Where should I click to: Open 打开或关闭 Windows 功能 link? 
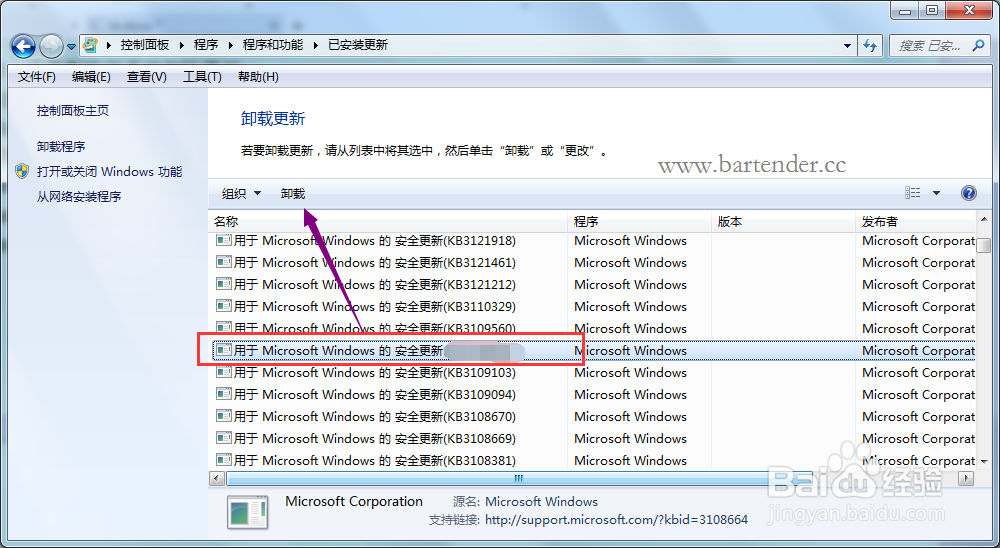coord(109,172)
